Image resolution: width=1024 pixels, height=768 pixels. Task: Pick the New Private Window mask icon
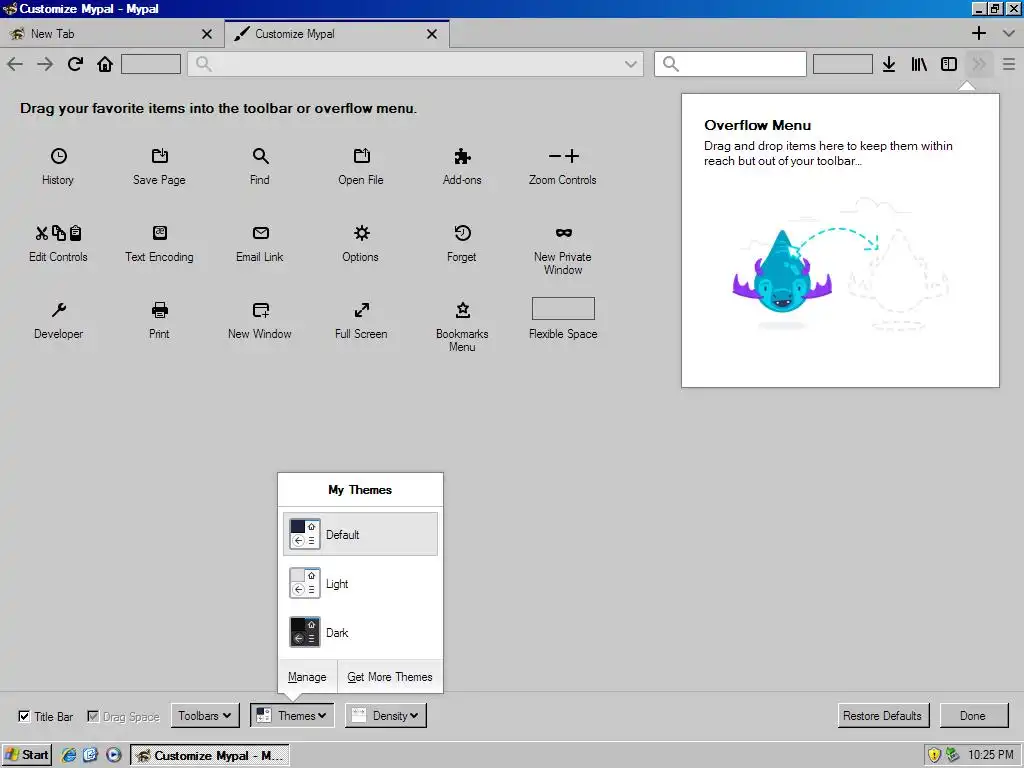click(563, 233)
